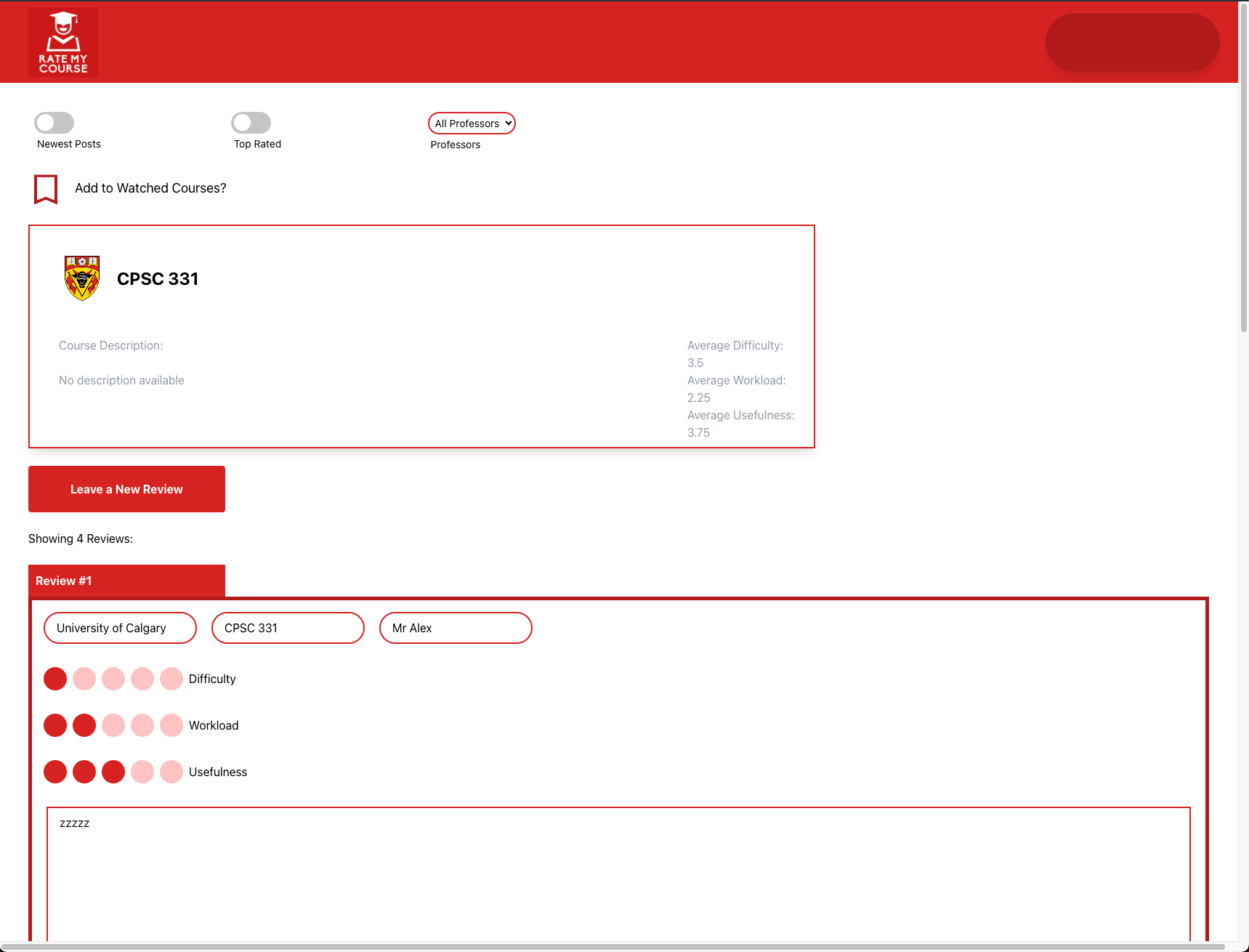This screenshot has height=952, width=1249.
Task: Click the University of Calgary crest
Action: [x=82, y=278]
